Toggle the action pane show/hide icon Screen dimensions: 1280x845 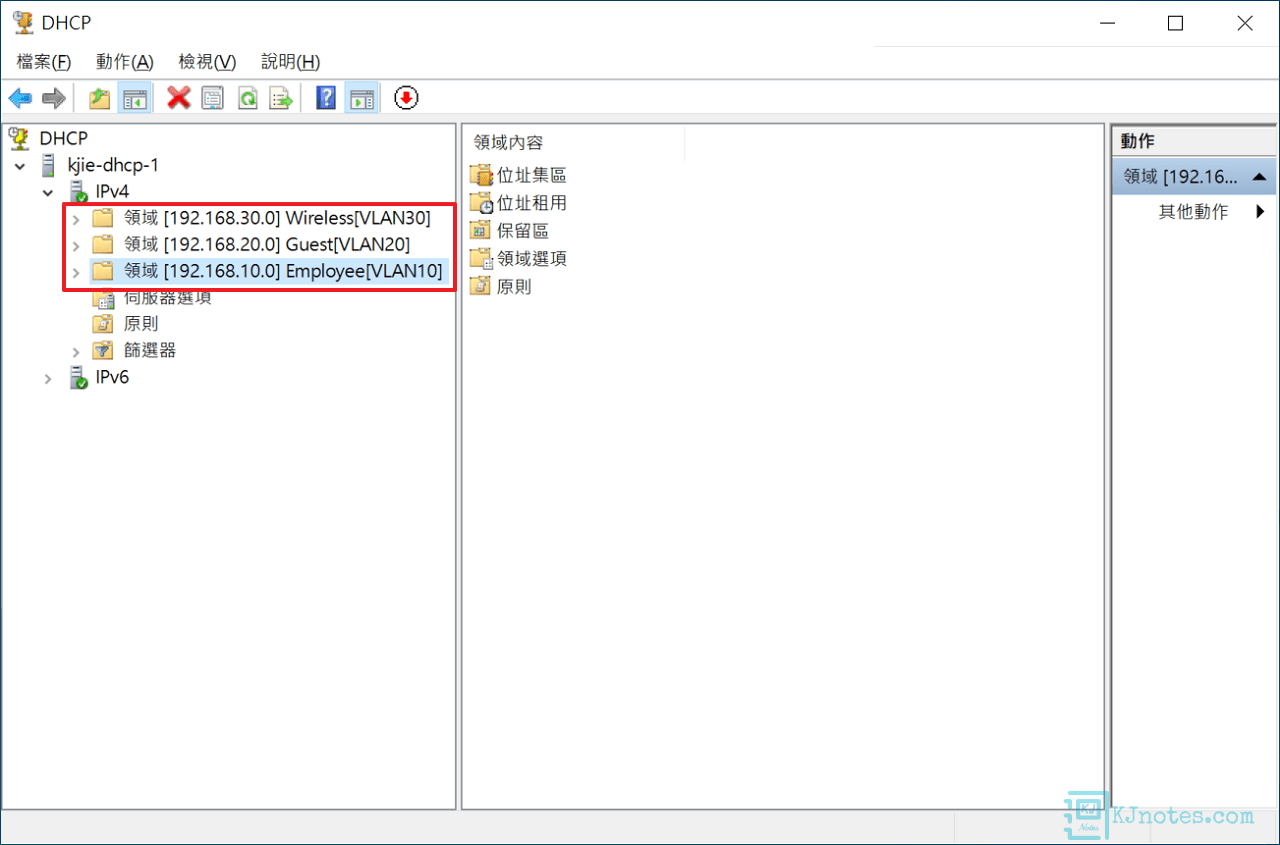(x=362, y=98)
